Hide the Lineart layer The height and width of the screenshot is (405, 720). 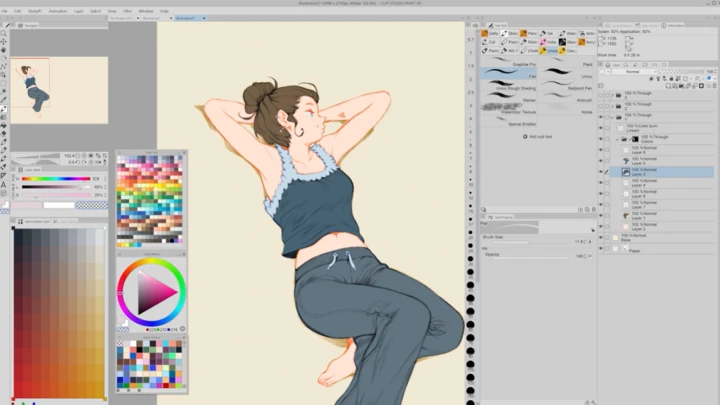pyautogui.click(x=601, y=128)
